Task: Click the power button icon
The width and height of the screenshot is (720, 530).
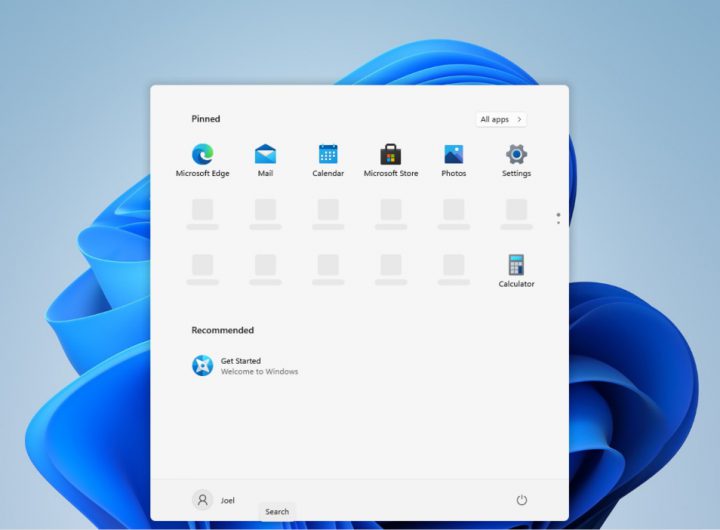Action: click(521, 500)
